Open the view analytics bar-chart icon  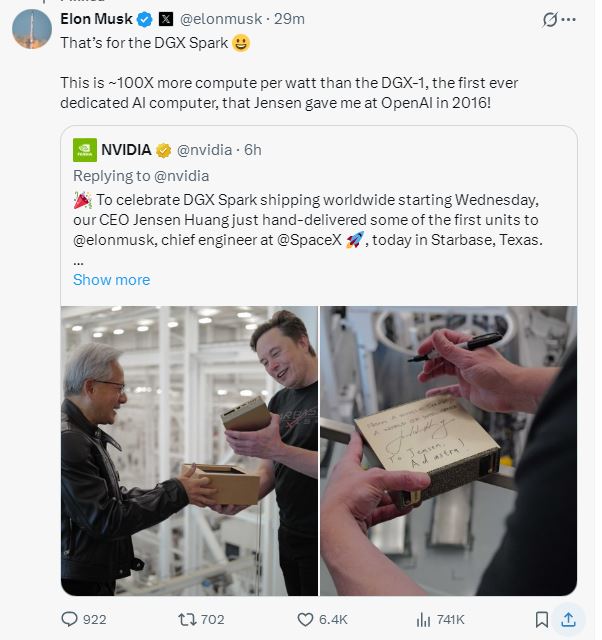coord(423,619)
